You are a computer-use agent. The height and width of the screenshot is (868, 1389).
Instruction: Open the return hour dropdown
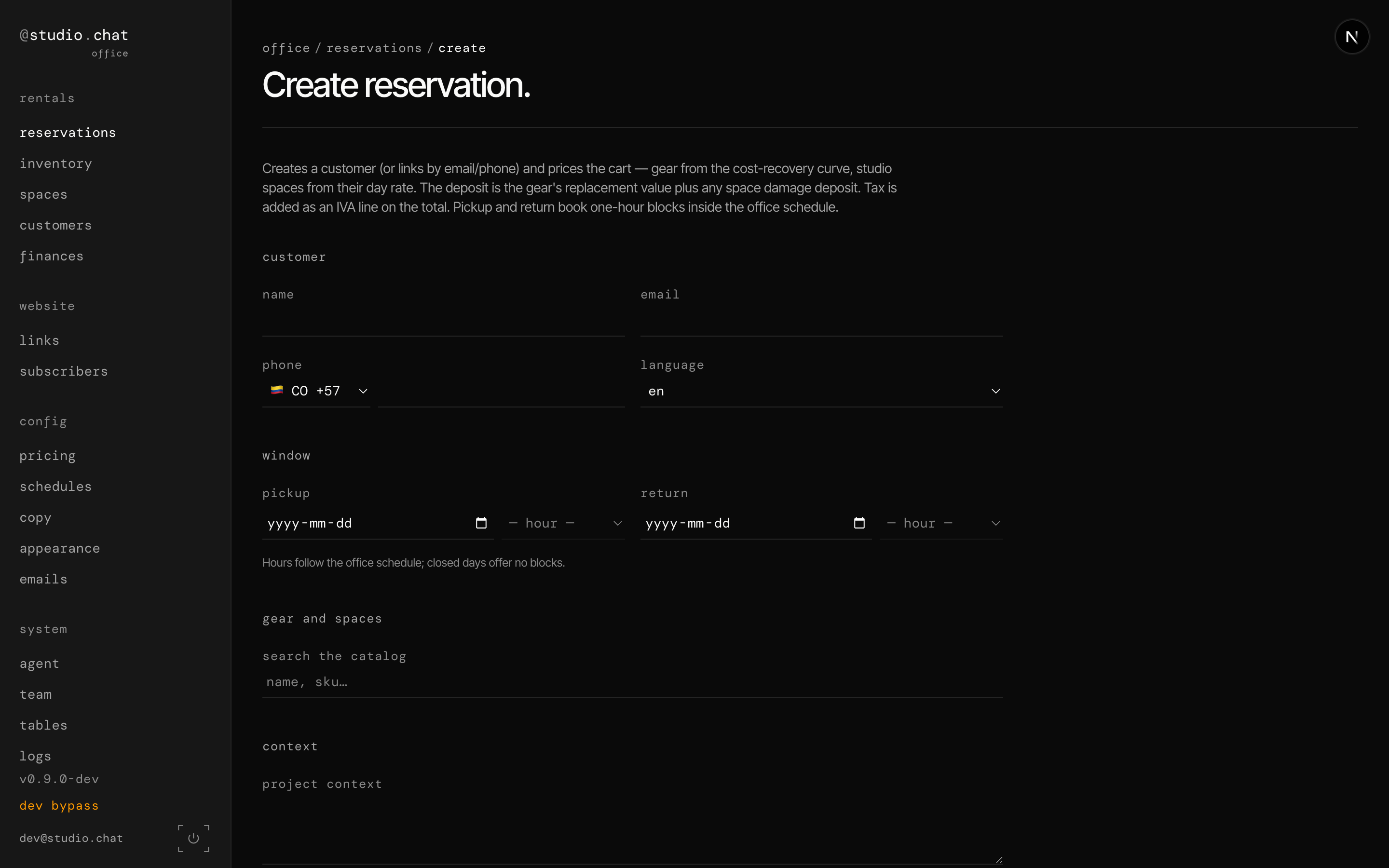pyautogui.click(x=941, y=523)
